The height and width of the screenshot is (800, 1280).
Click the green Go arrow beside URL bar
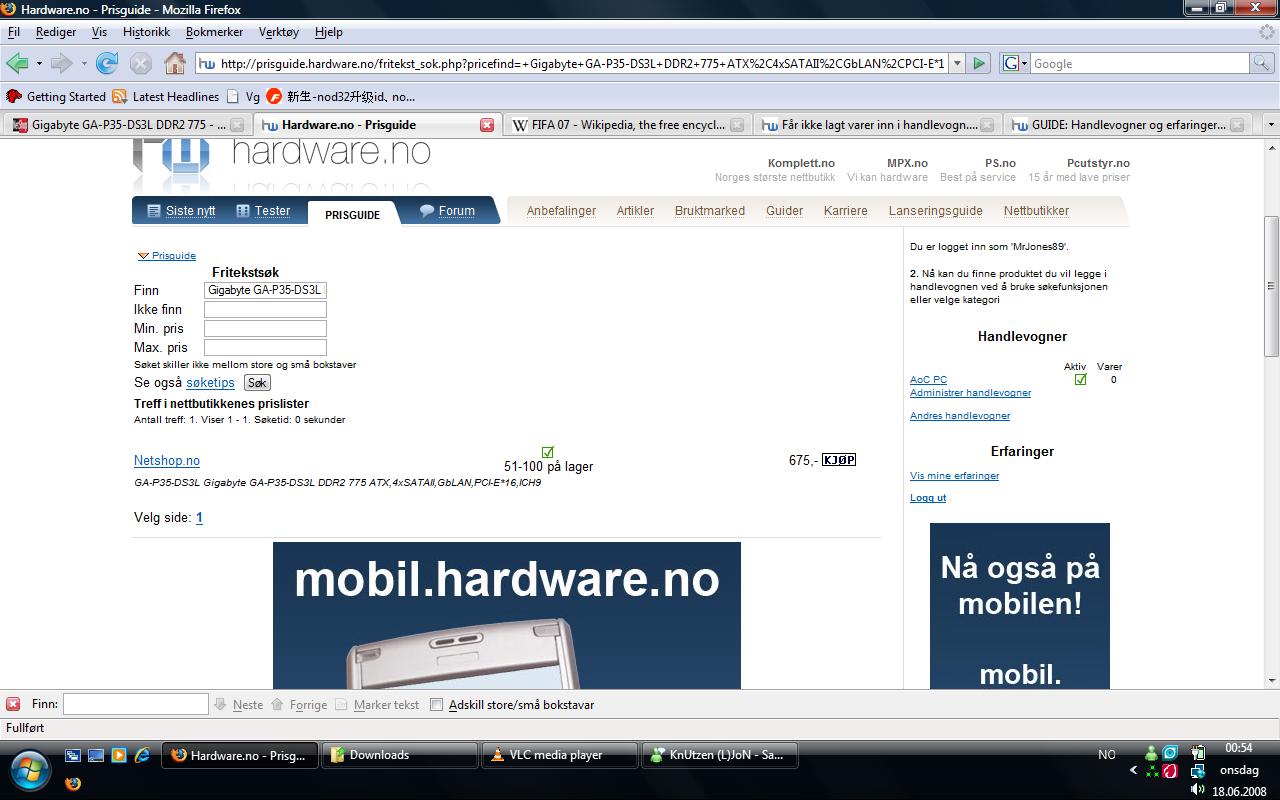979,63
